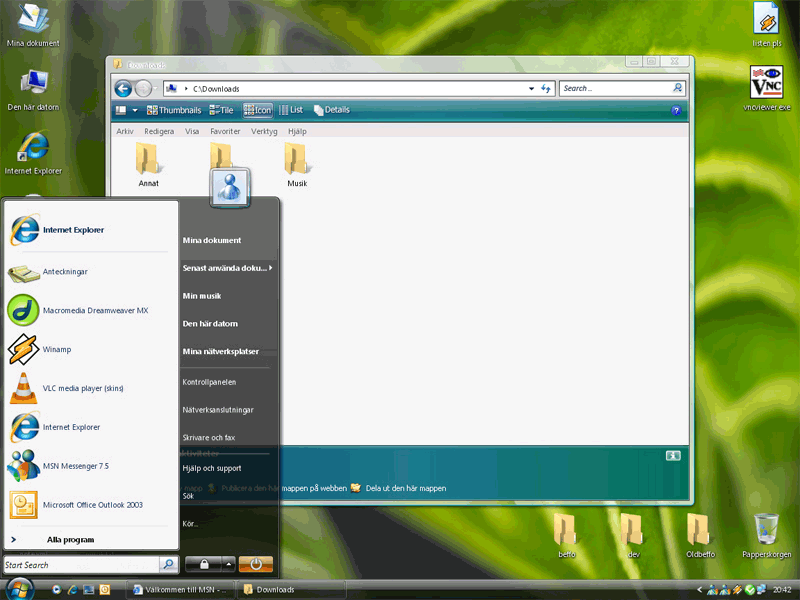Viewport: 800px width, 600px height.
Task: Switch to Details view
Action: click(x=332, y=110)
